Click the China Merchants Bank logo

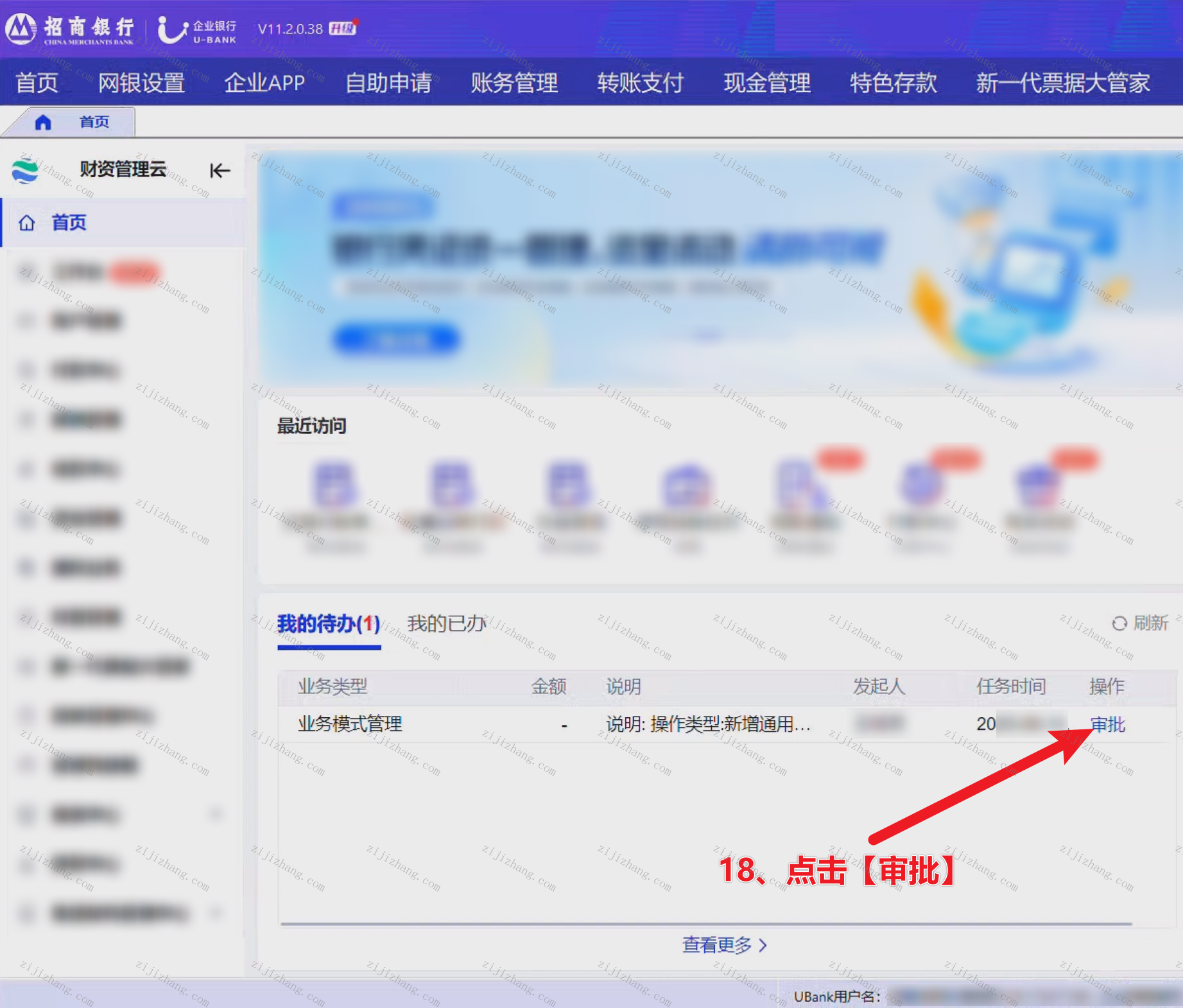[x=71, y=30]
